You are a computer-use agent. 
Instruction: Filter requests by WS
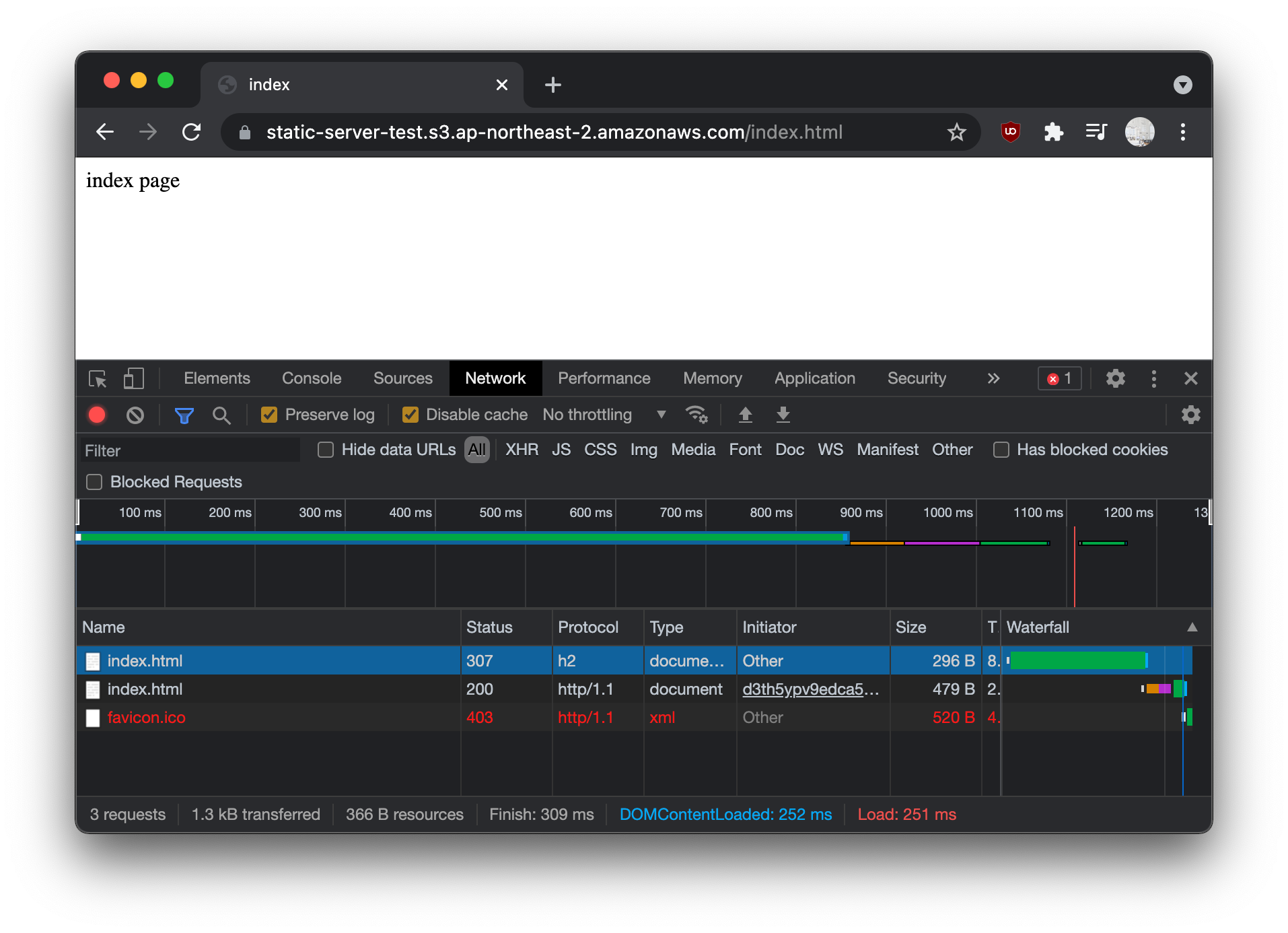(x=830, y=450)
